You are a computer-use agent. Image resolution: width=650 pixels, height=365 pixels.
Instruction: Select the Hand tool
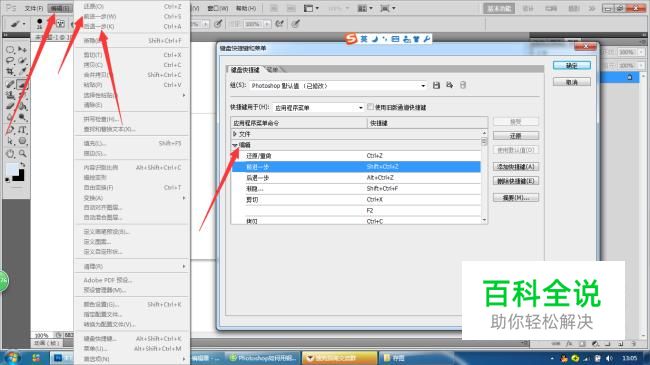(10, 153)
